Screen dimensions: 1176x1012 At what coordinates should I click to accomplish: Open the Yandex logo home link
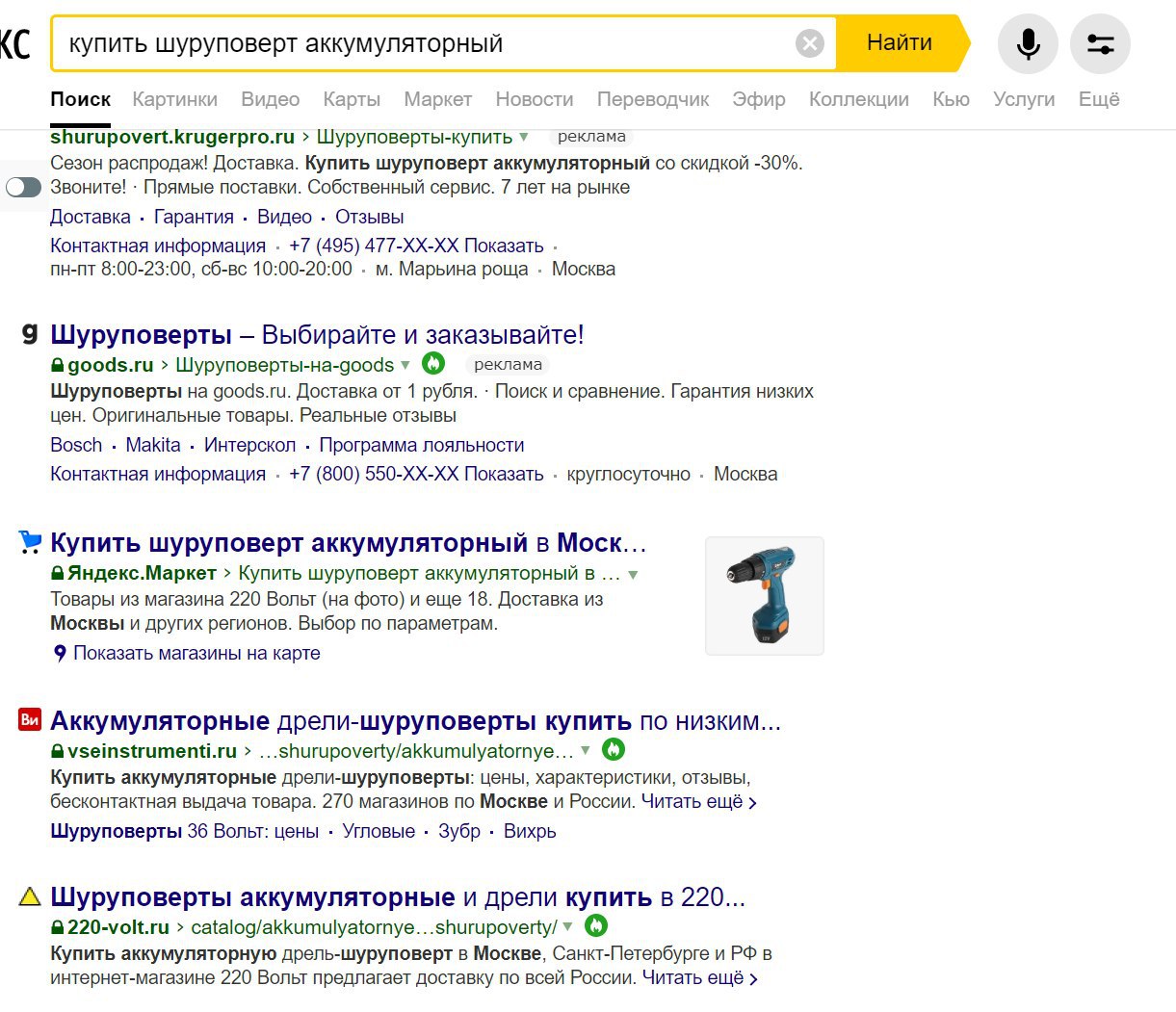click(15, 43)
